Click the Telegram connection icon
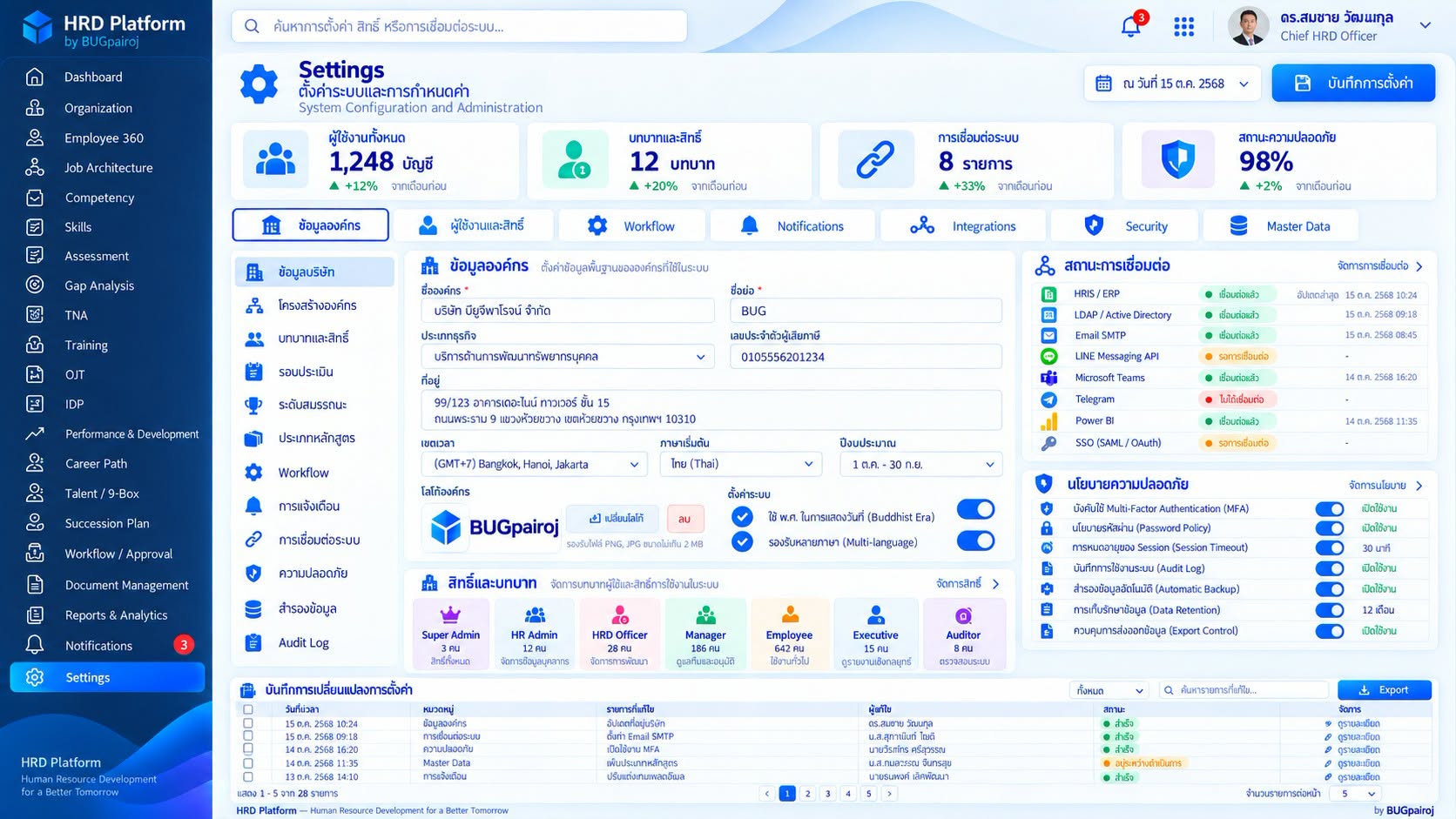Viewport: 1456px width, 819px height. click(1049, 399)
